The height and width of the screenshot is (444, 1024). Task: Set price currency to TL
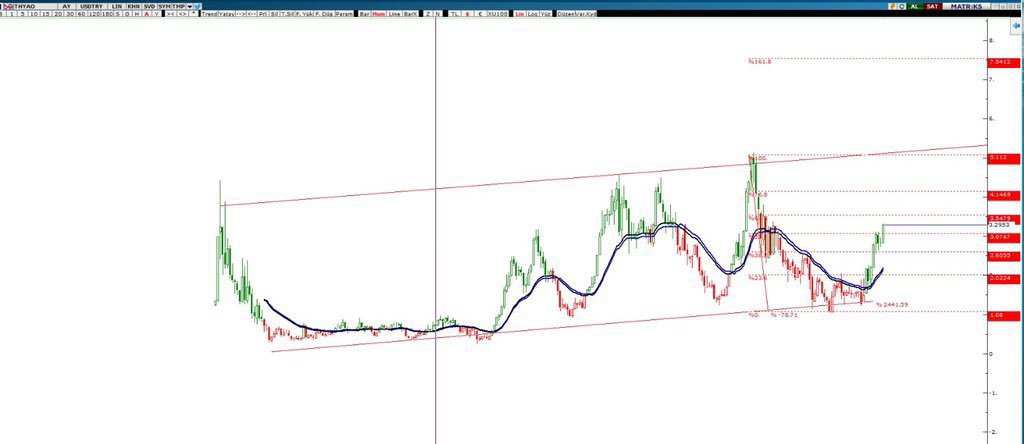[x=455, y=14]
